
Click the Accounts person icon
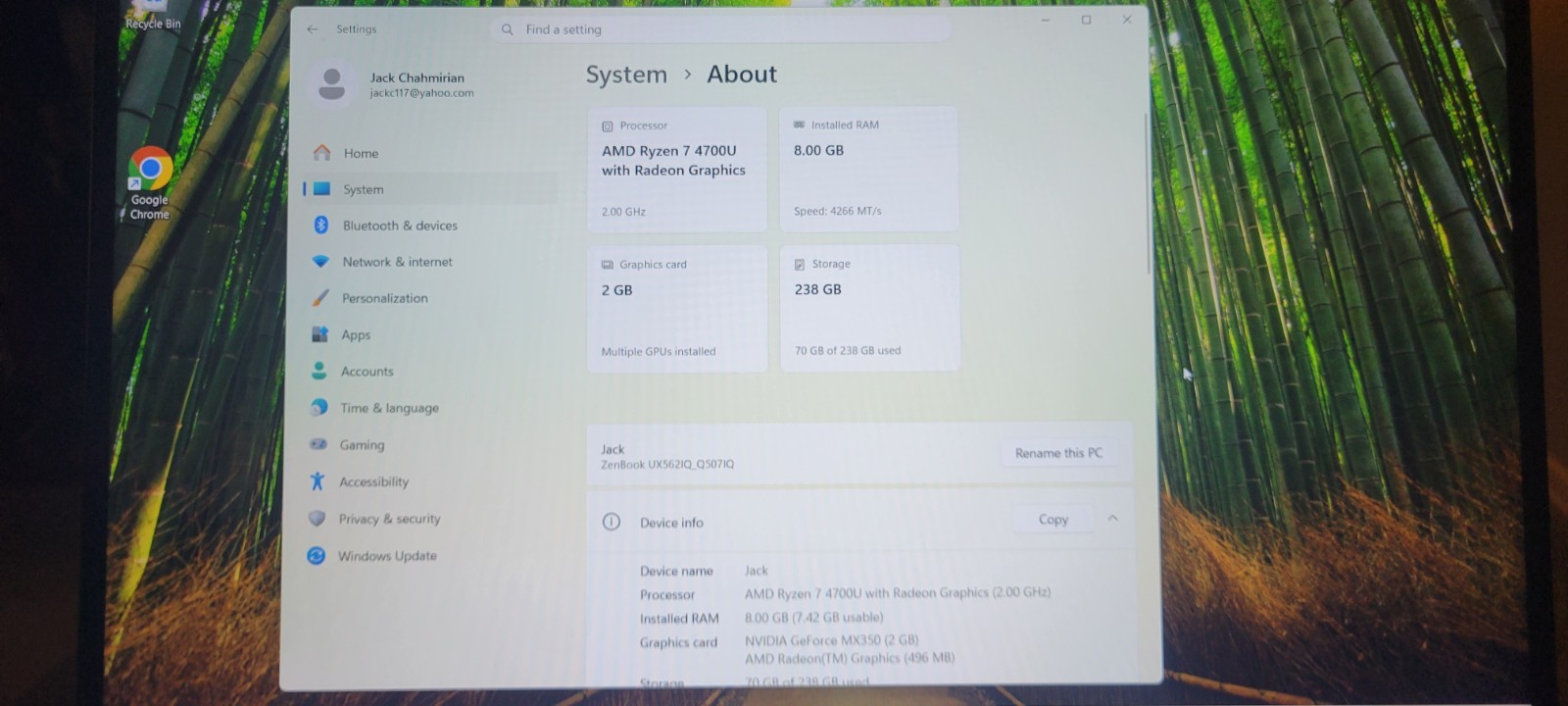click(318, 371)
